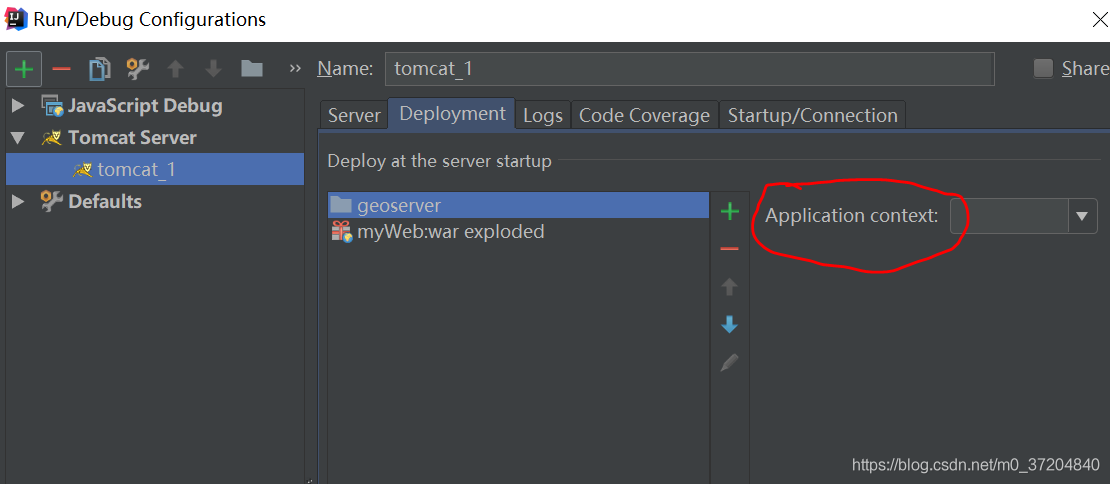Click the Name field containing tomcat_1
This screenshot has width=1110, height=484.
[690, 69]
